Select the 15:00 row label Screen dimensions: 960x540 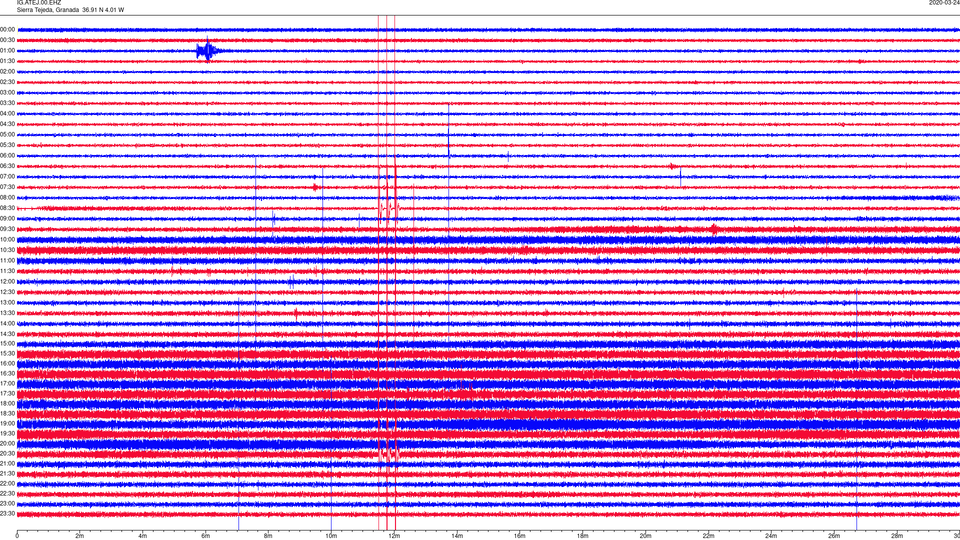tap(8, 343)
